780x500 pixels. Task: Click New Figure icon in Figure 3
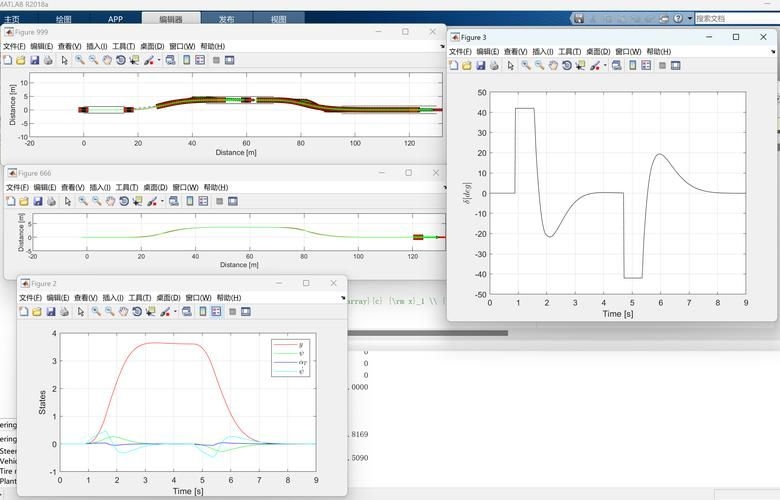click(454, 65)
